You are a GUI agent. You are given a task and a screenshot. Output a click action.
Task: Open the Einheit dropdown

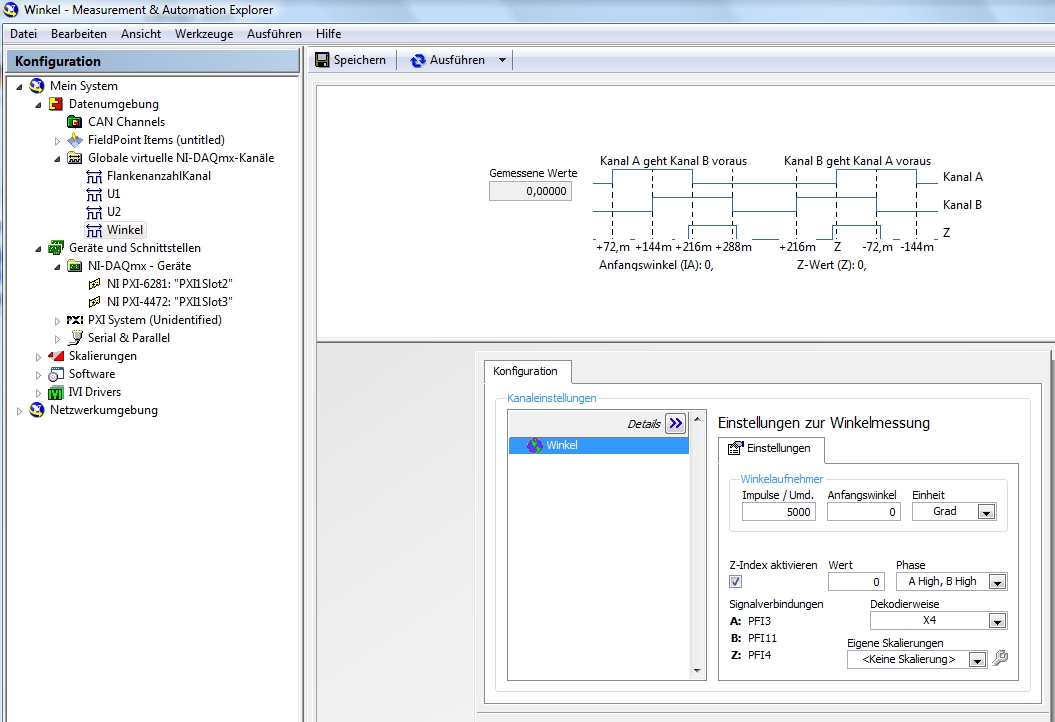pos(986,512)
